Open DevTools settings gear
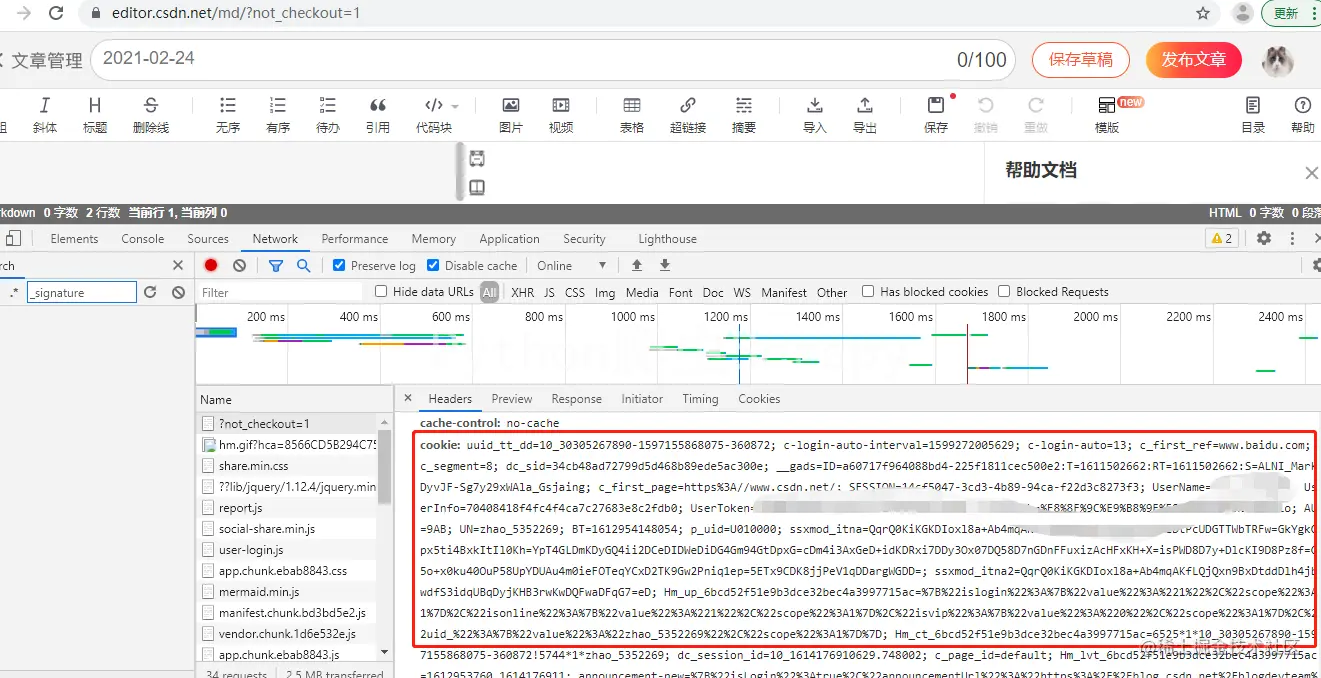Screen dimensions: 1321x678 point(1264,238)
